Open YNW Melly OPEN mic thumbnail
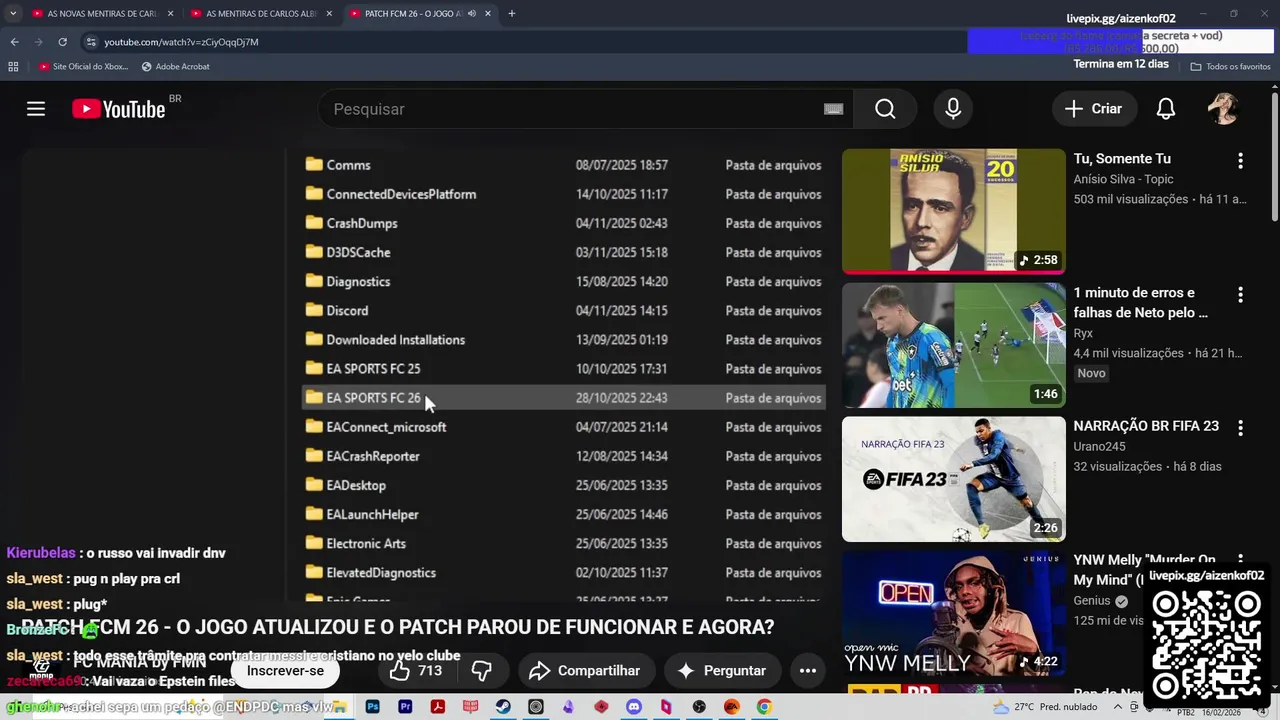The height and width of the screenshot is (720, 1280). 954,613
